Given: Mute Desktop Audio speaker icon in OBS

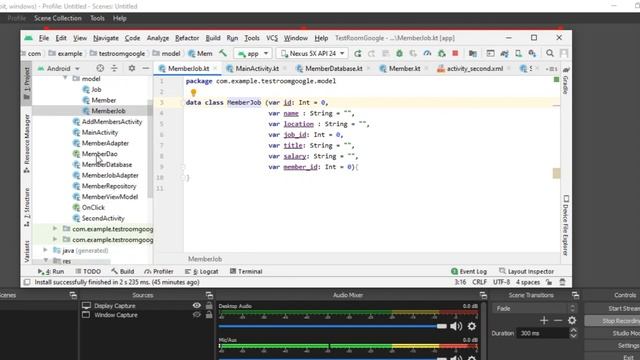Looking at the screenshot, I should click(456, 326).
